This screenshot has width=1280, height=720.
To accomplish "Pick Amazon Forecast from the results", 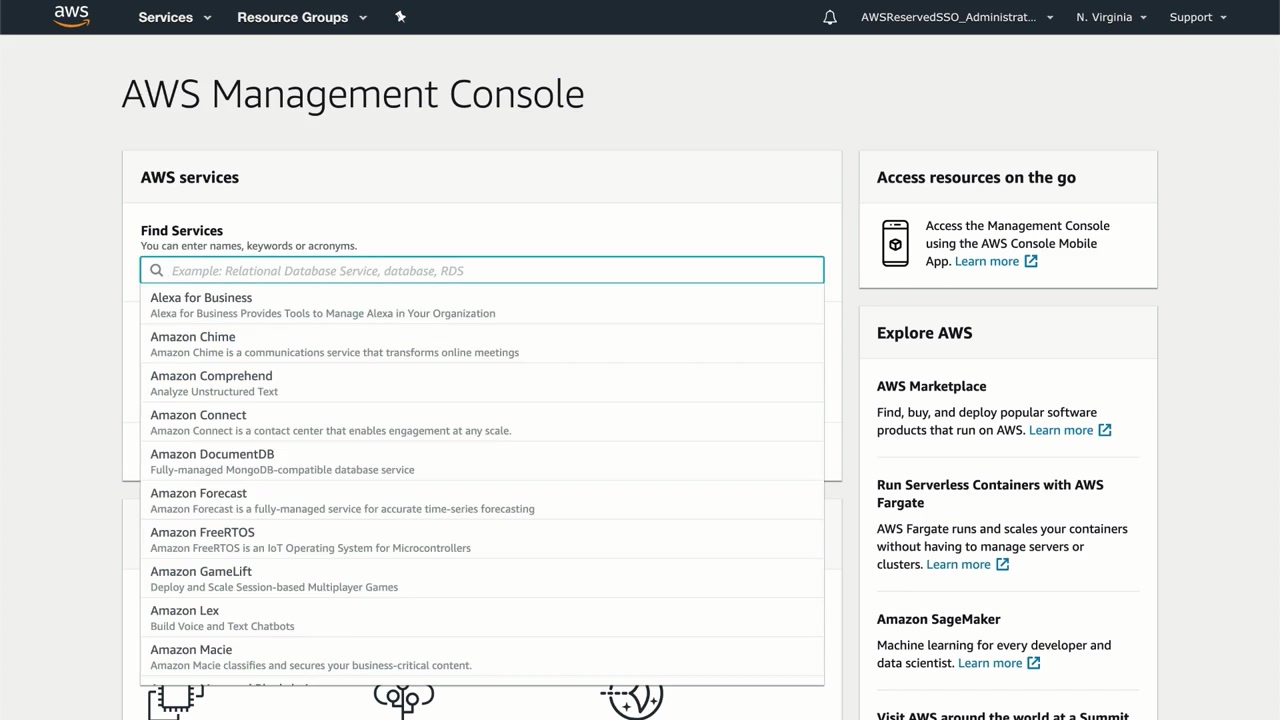I will point(482,500).
